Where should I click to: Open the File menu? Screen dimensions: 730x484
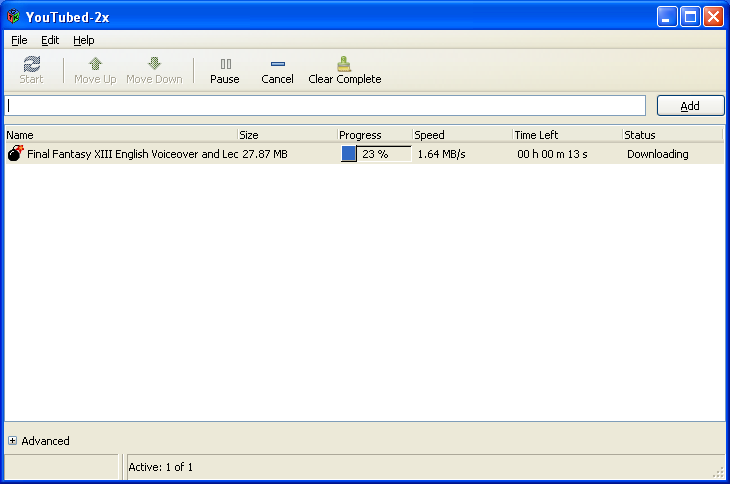20,40
